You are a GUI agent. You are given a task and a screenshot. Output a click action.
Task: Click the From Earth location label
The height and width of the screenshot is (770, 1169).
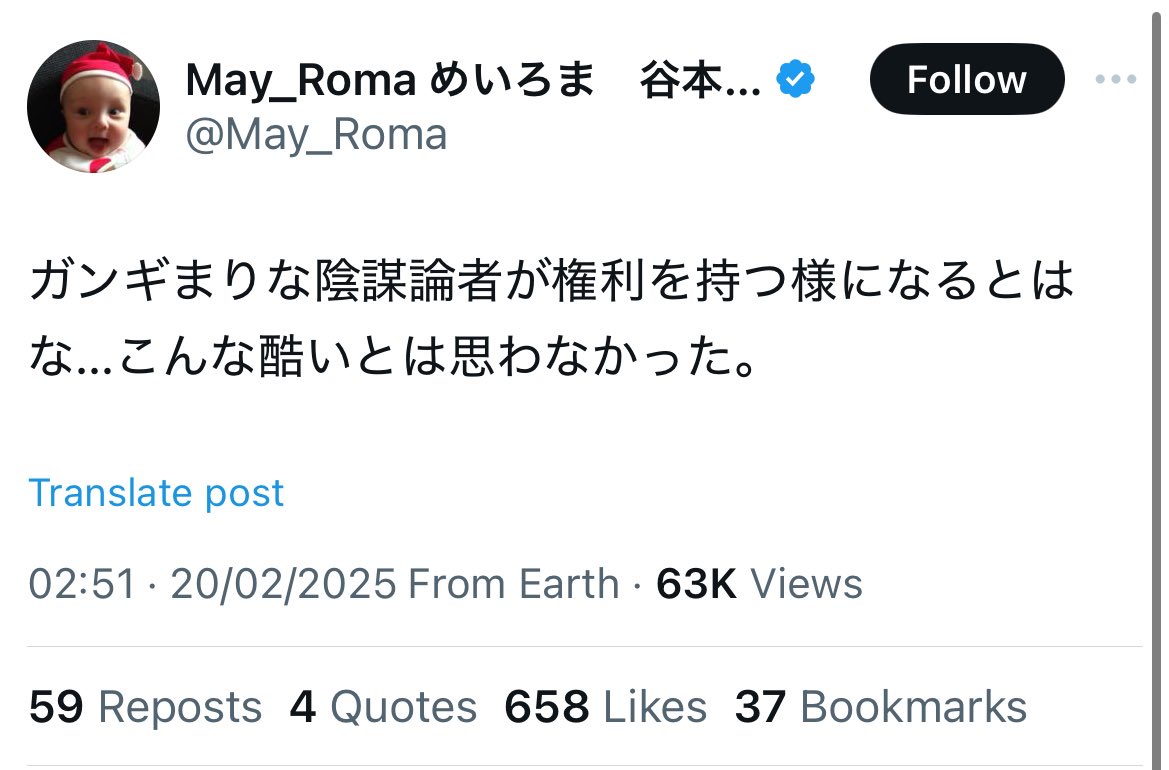click(x=514, y=584)
